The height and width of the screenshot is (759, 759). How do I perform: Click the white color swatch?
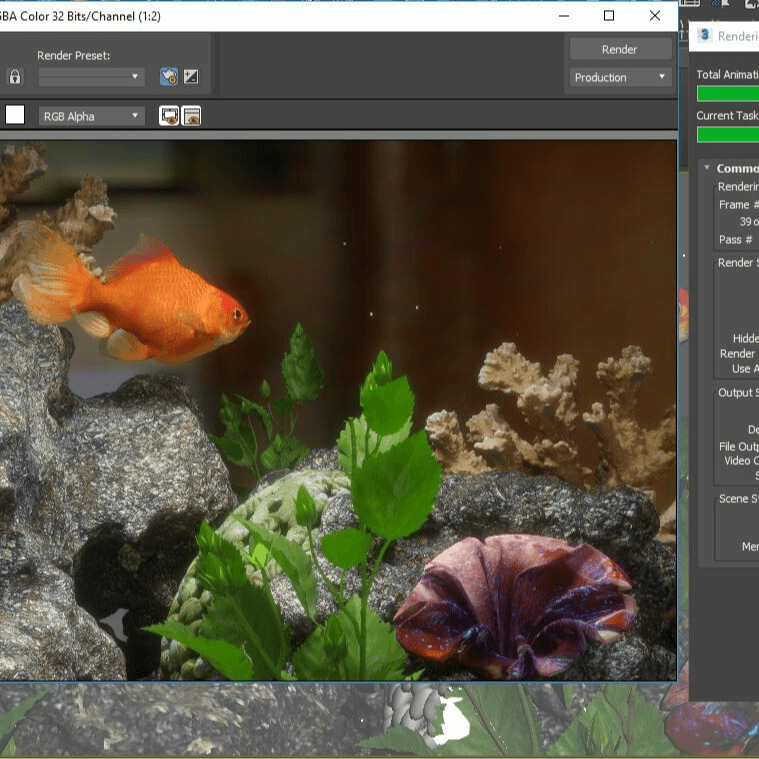point(15,116)
